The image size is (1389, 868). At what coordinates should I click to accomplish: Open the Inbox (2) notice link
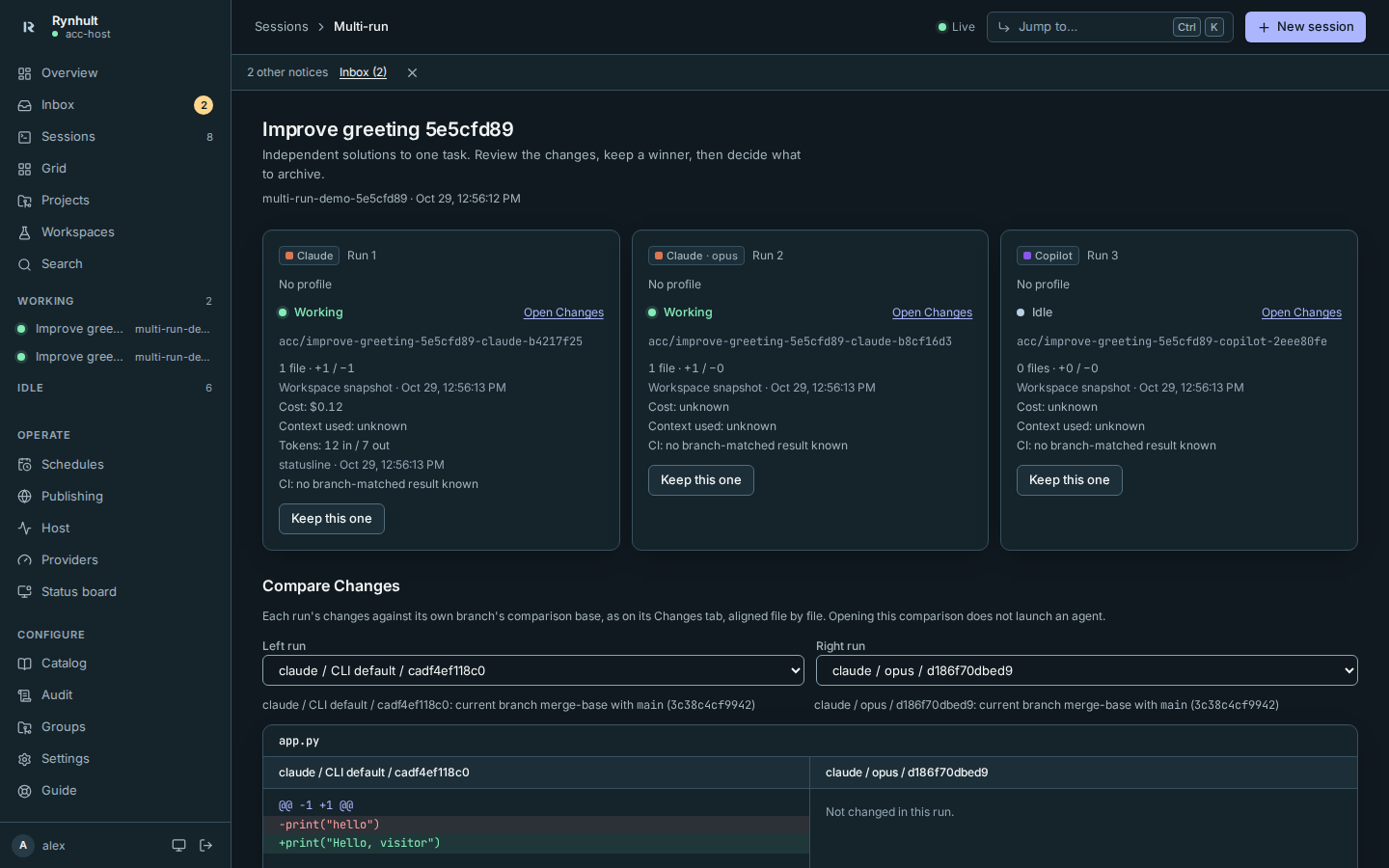coord(363,72)
